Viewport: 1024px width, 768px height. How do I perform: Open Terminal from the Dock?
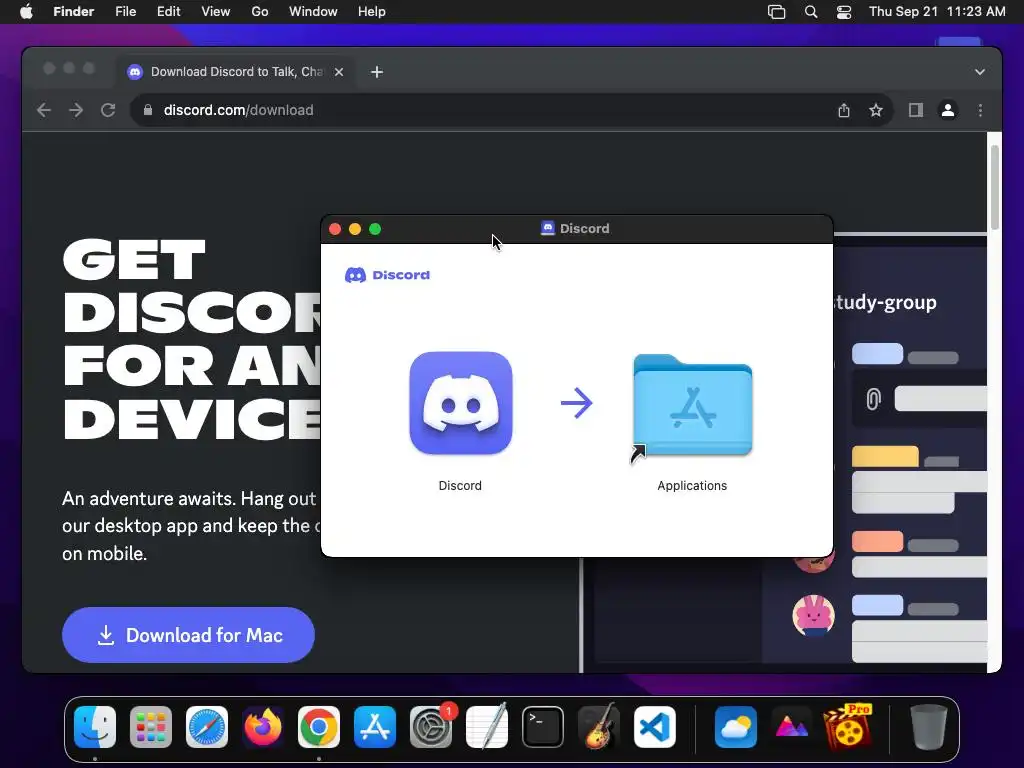(543, 727)
